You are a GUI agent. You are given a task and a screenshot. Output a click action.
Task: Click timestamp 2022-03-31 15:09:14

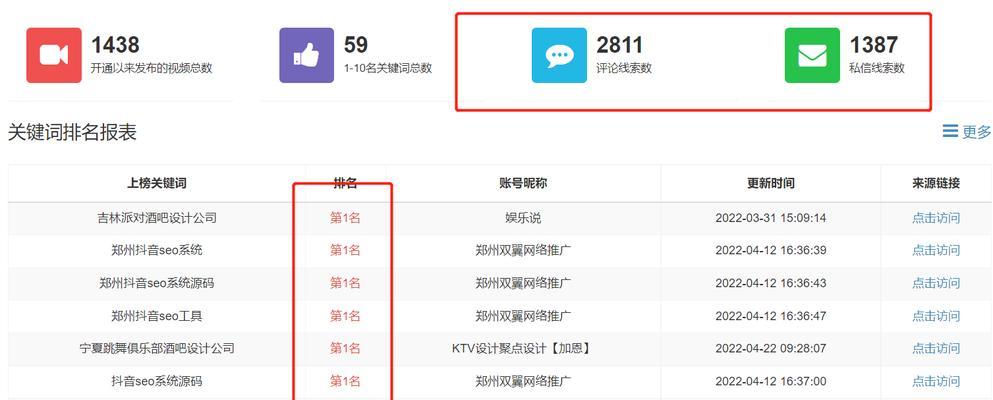pos(771,218)
